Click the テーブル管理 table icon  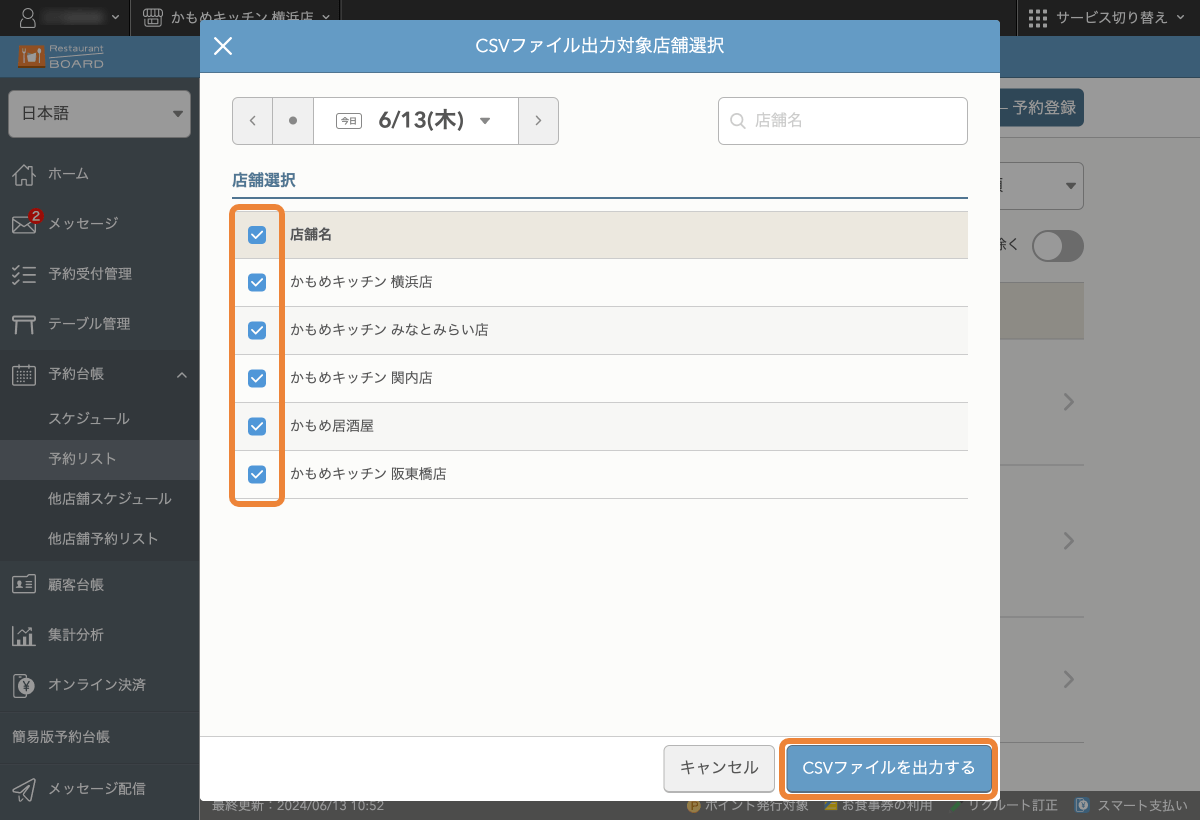24,324
